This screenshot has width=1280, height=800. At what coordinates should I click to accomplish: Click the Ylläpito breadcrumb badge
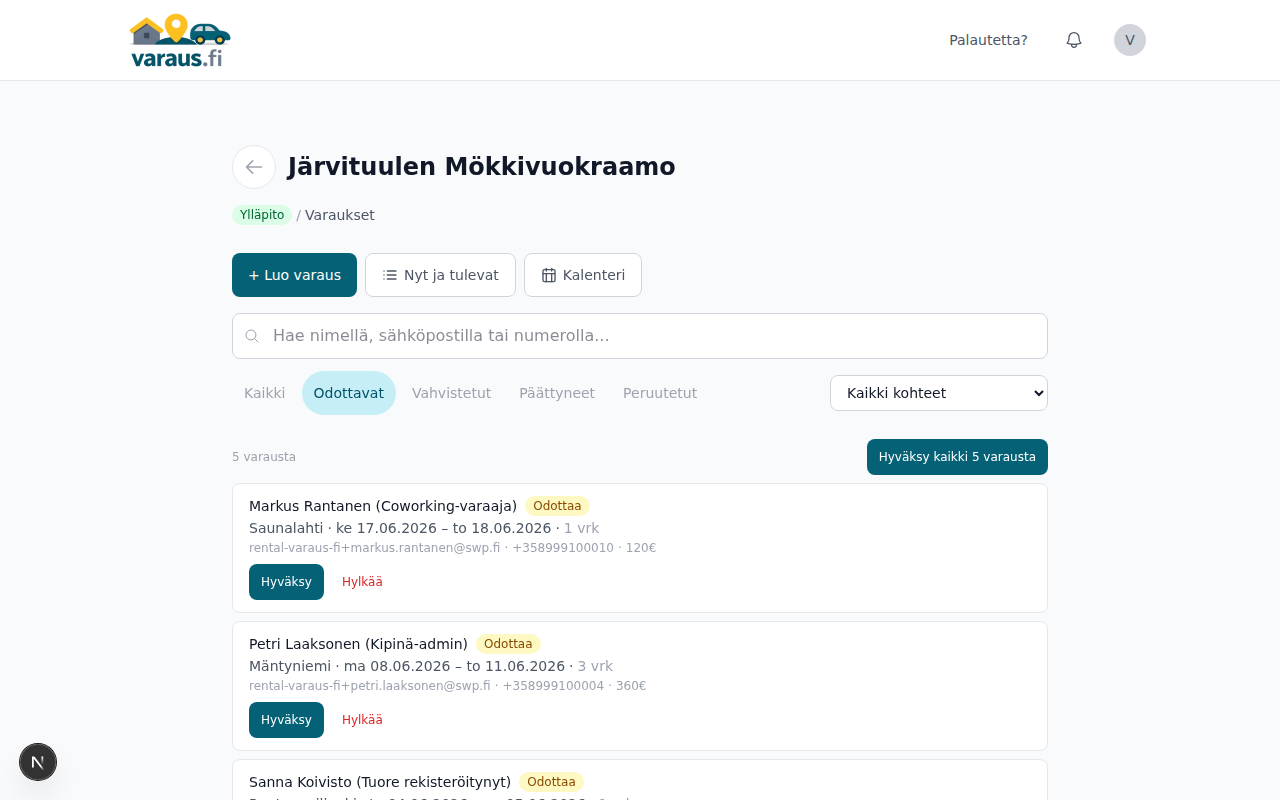tap(262, 215)
